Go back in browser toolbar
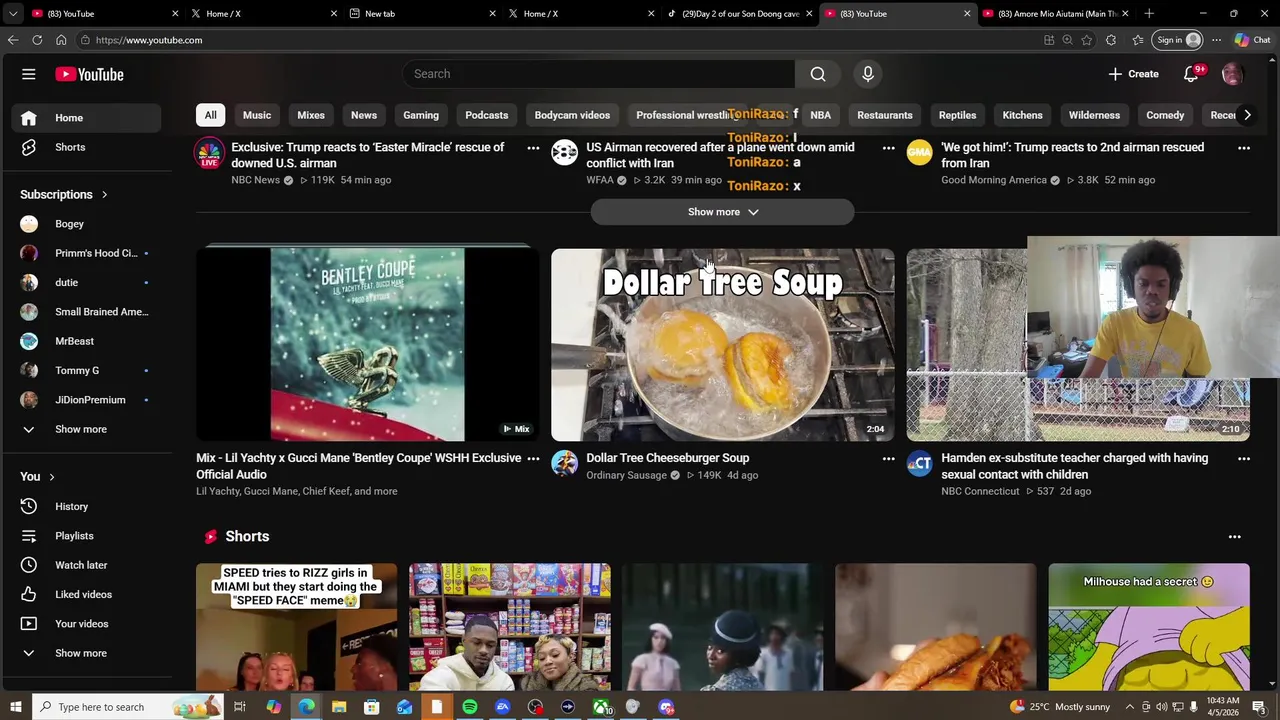Image resolution: width=1280 pixels, height=720 pixels. point(13,40)
